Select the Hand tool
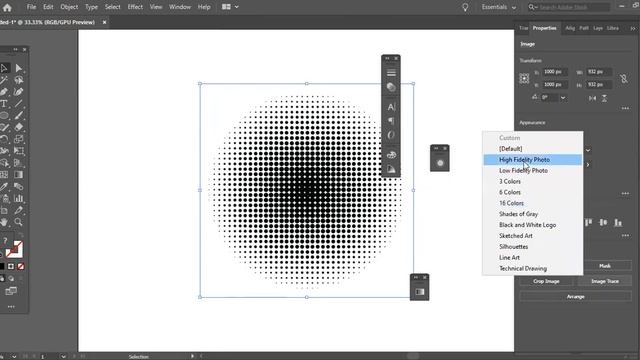 4,222
